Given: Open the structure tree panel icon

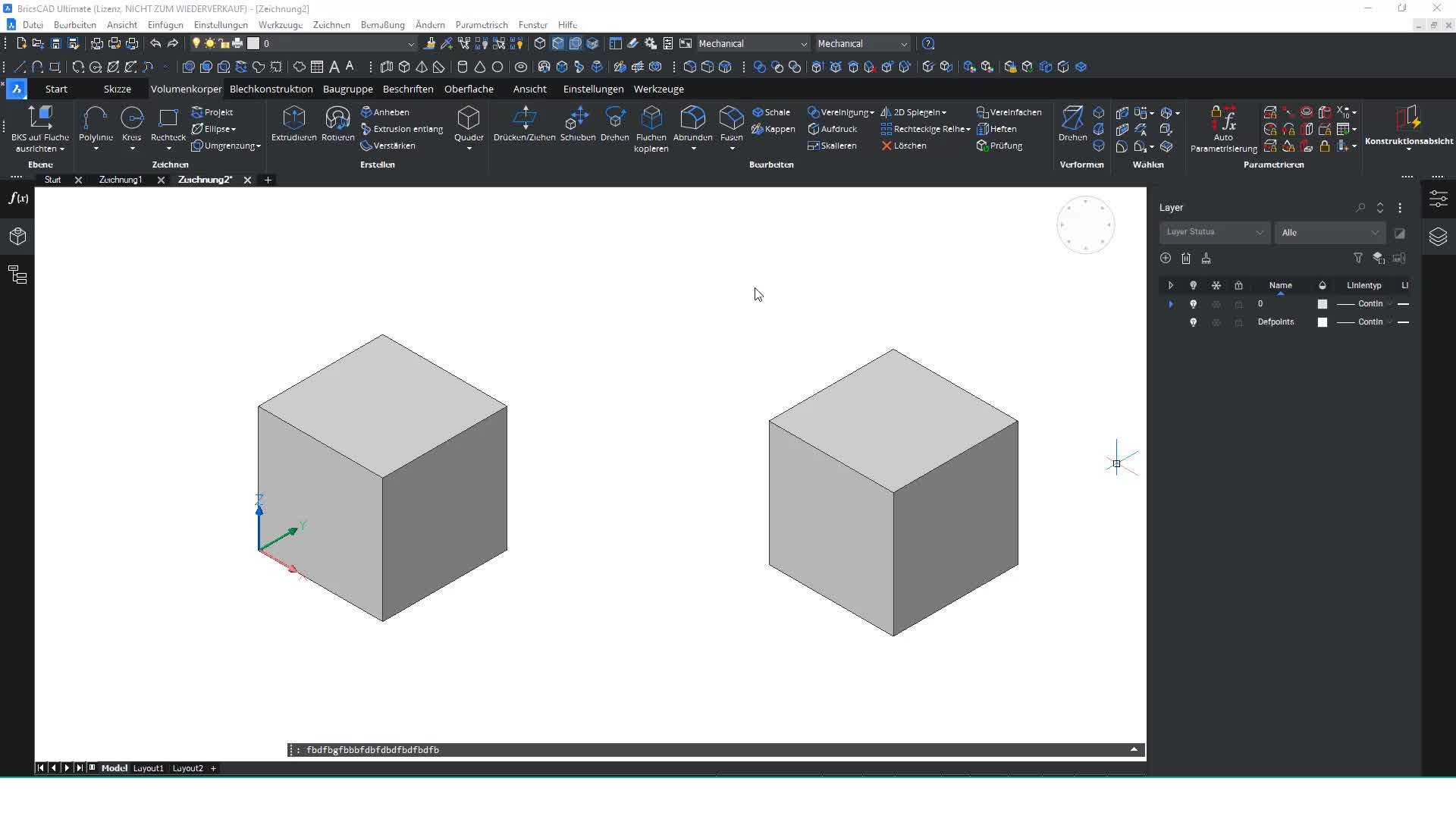Looking at the screenshot, I should (x=18, y=275).
